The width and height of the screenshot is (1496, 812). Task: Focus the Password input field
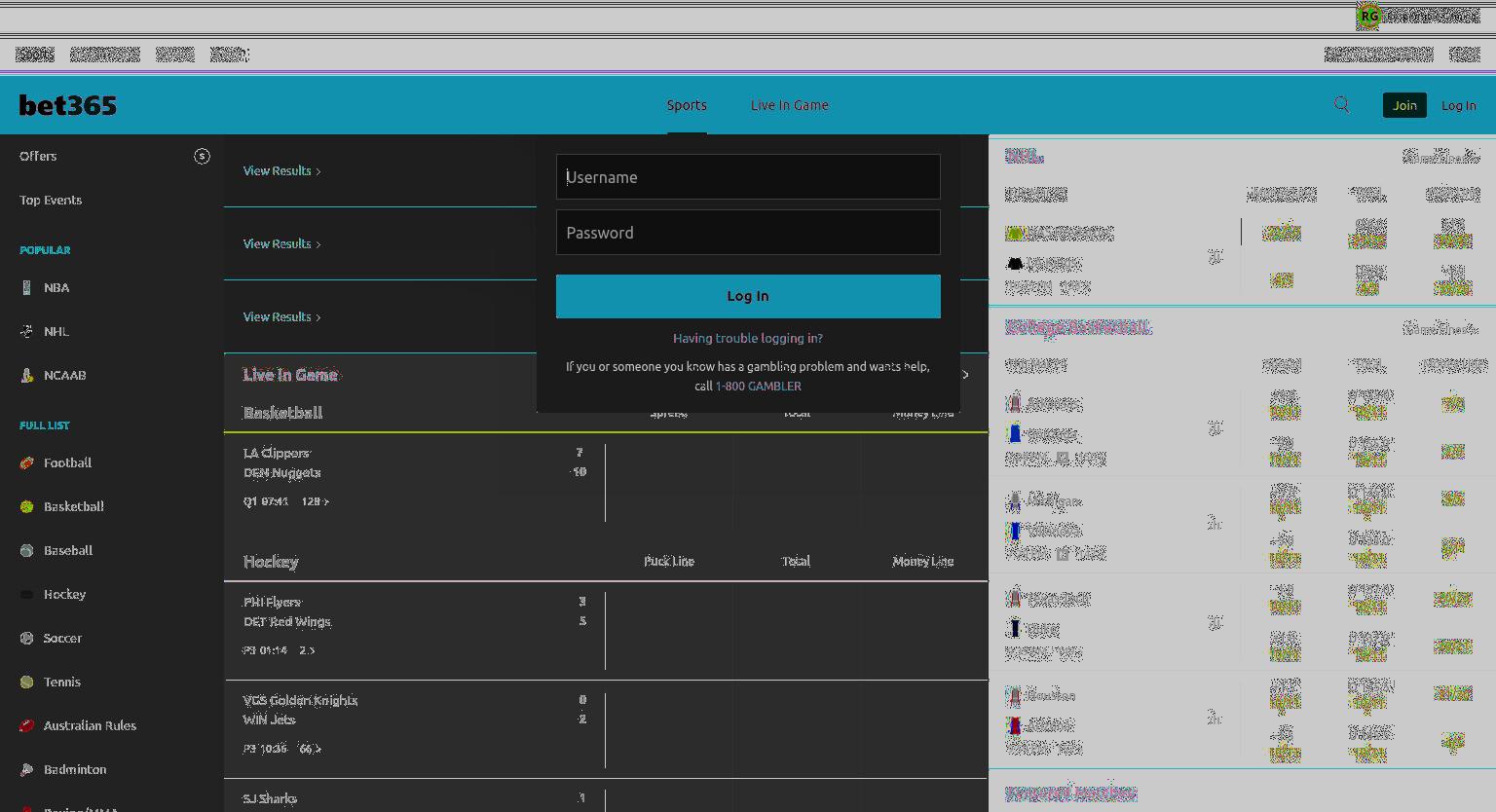pyautogui.click(x=748, y=232)
